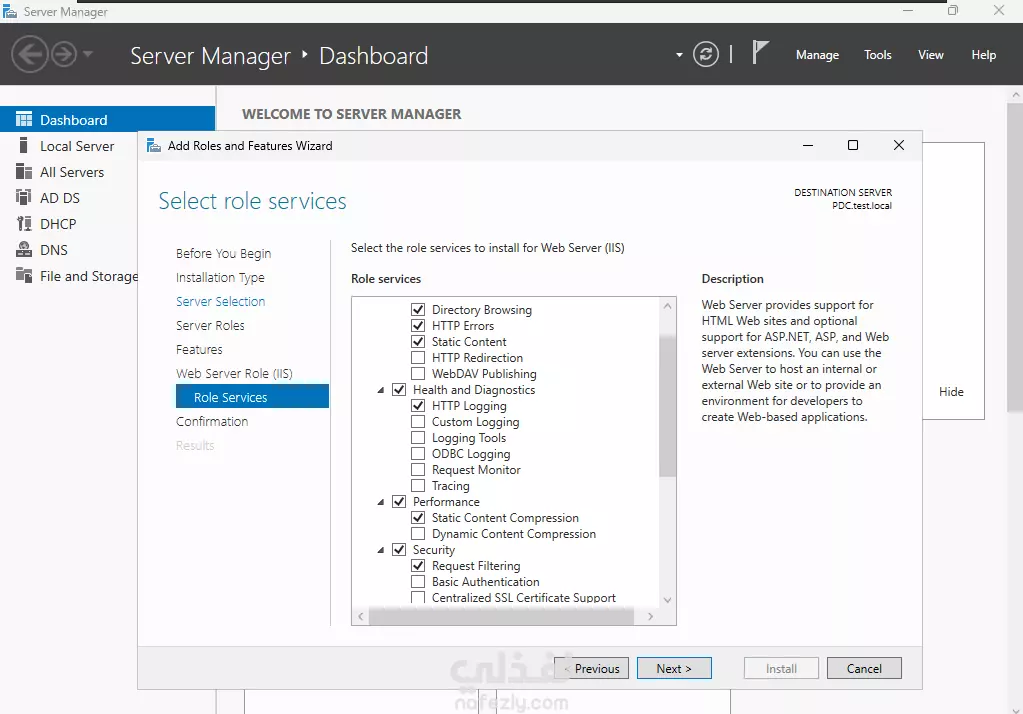
Task: Click Hide in the welcome panel
Action: point(951,392)
